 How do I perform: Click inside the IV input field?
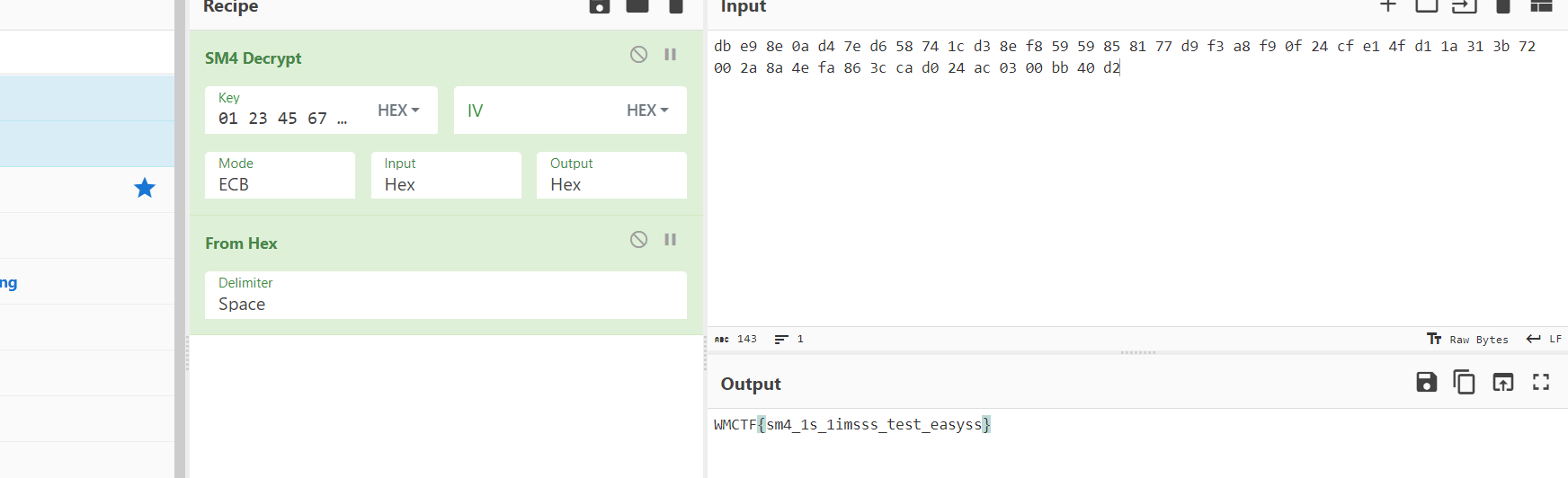pos(539,111)
